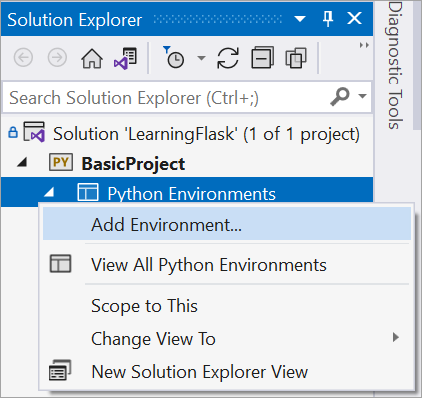Select the BasicProject project
This screenshot has width=422, height=398.
[x=133, y=164]
